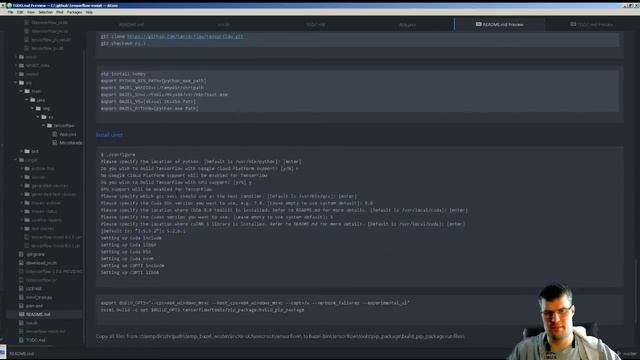640x360 pixels.
Task: Expand the generated-sources folder arrow
Action: click(22, 186)
